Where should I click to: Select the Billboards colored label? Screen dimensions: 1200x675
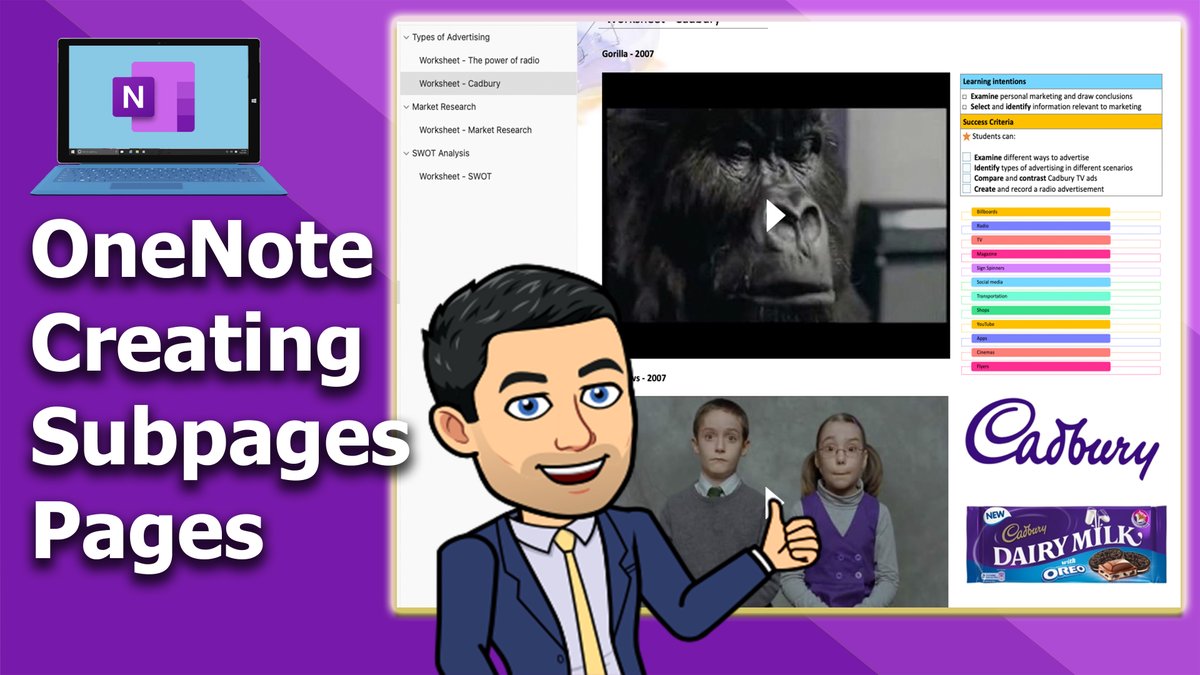point(1040,212)
